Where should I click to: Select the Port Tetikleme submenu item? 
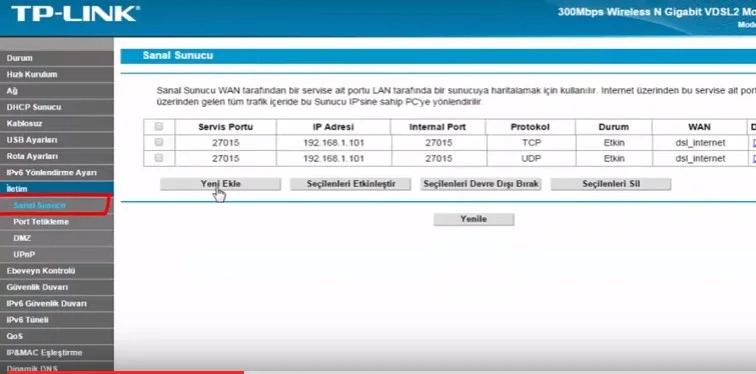(x=57, y=222)
